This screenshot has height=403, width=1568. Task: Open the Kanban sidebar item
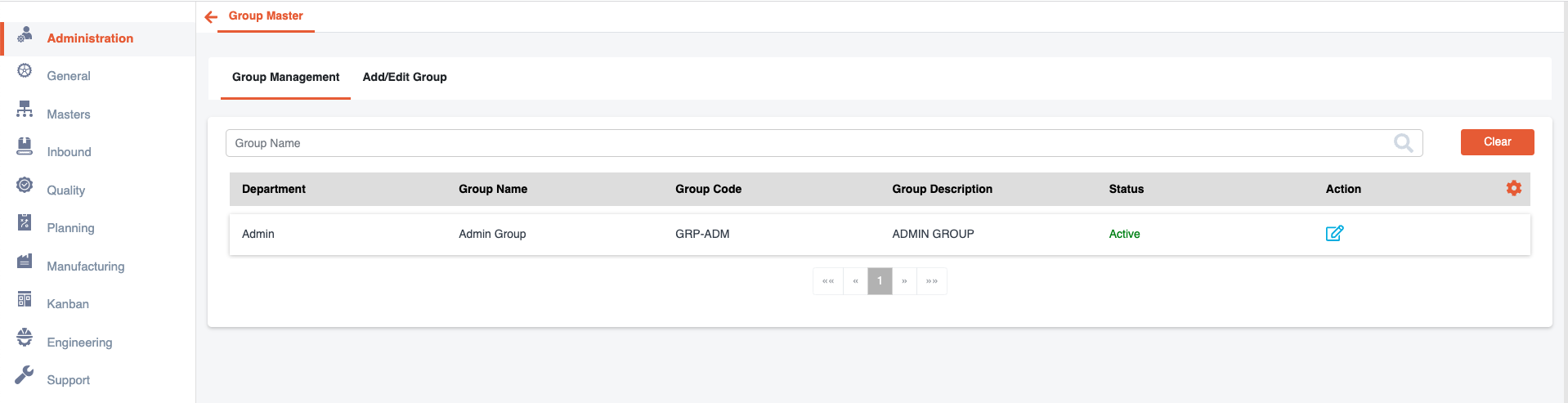click(x=68, y=304)
